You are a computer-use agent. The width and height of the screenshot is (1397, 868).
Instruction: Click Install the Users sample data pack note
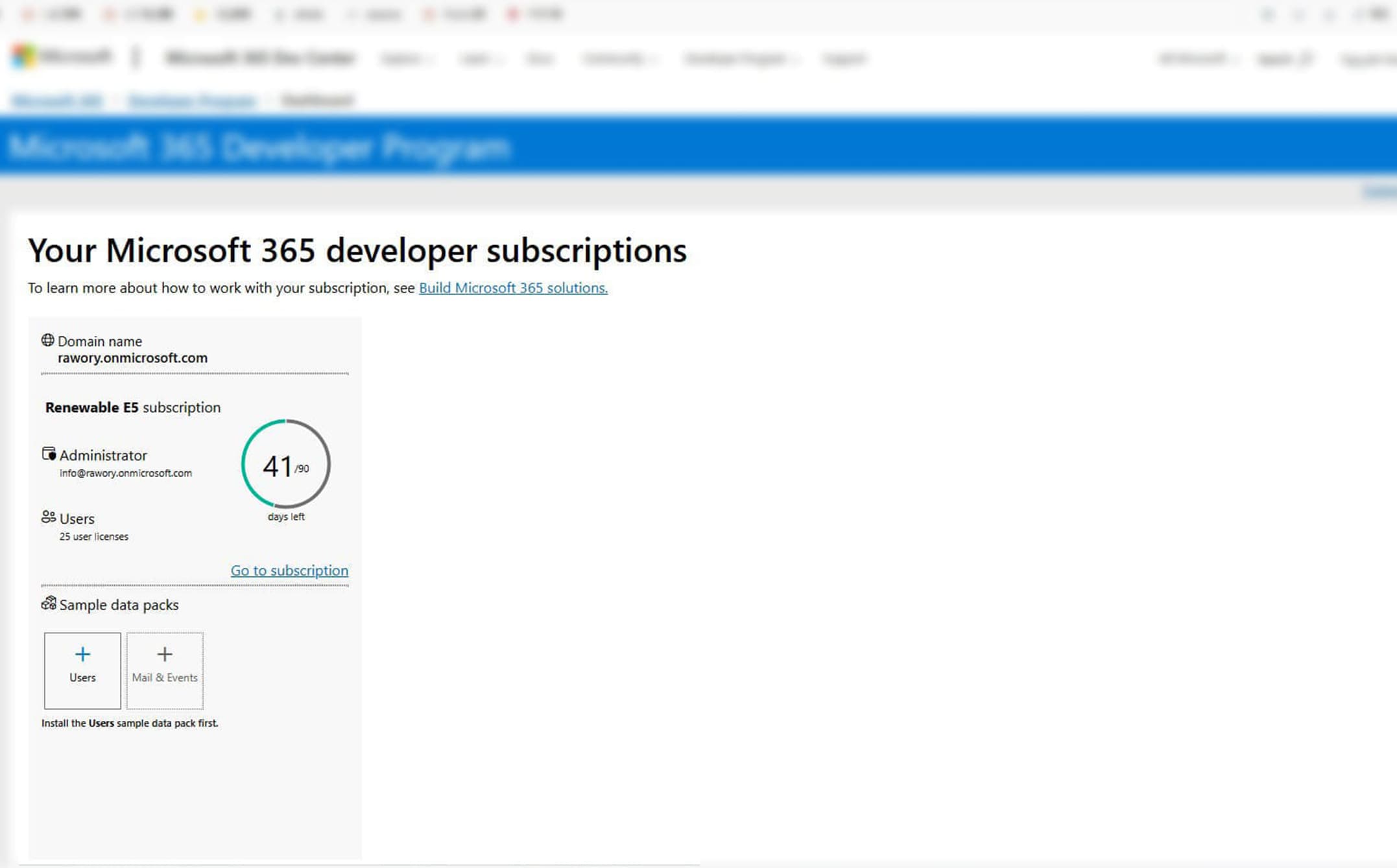pyautogui.click(x=130, y=723)
